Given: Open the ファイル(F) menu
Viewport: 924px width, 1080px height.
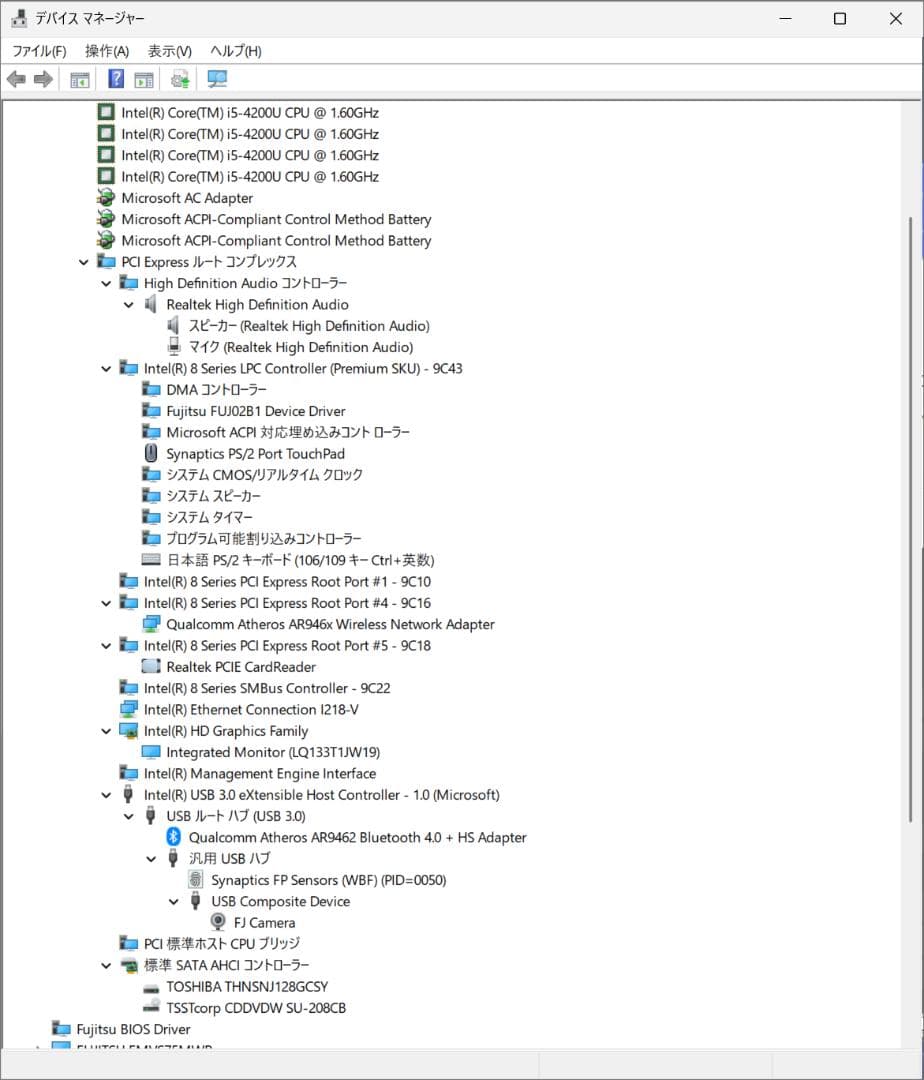Looking at the screenshot, I should (x=39, y=51).
